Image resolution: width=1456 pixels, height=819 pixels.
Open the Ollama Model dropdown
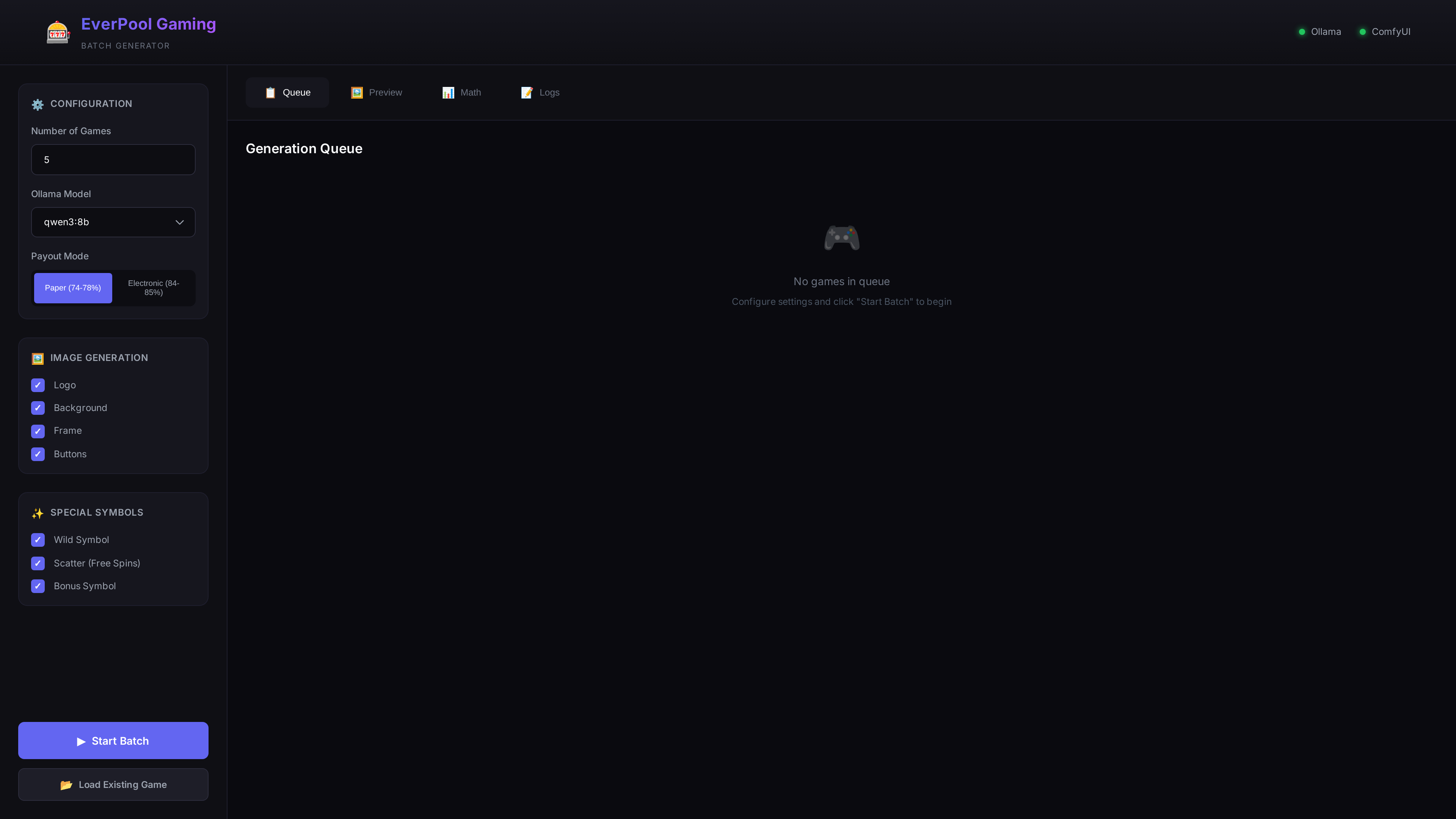pos(113,222)
